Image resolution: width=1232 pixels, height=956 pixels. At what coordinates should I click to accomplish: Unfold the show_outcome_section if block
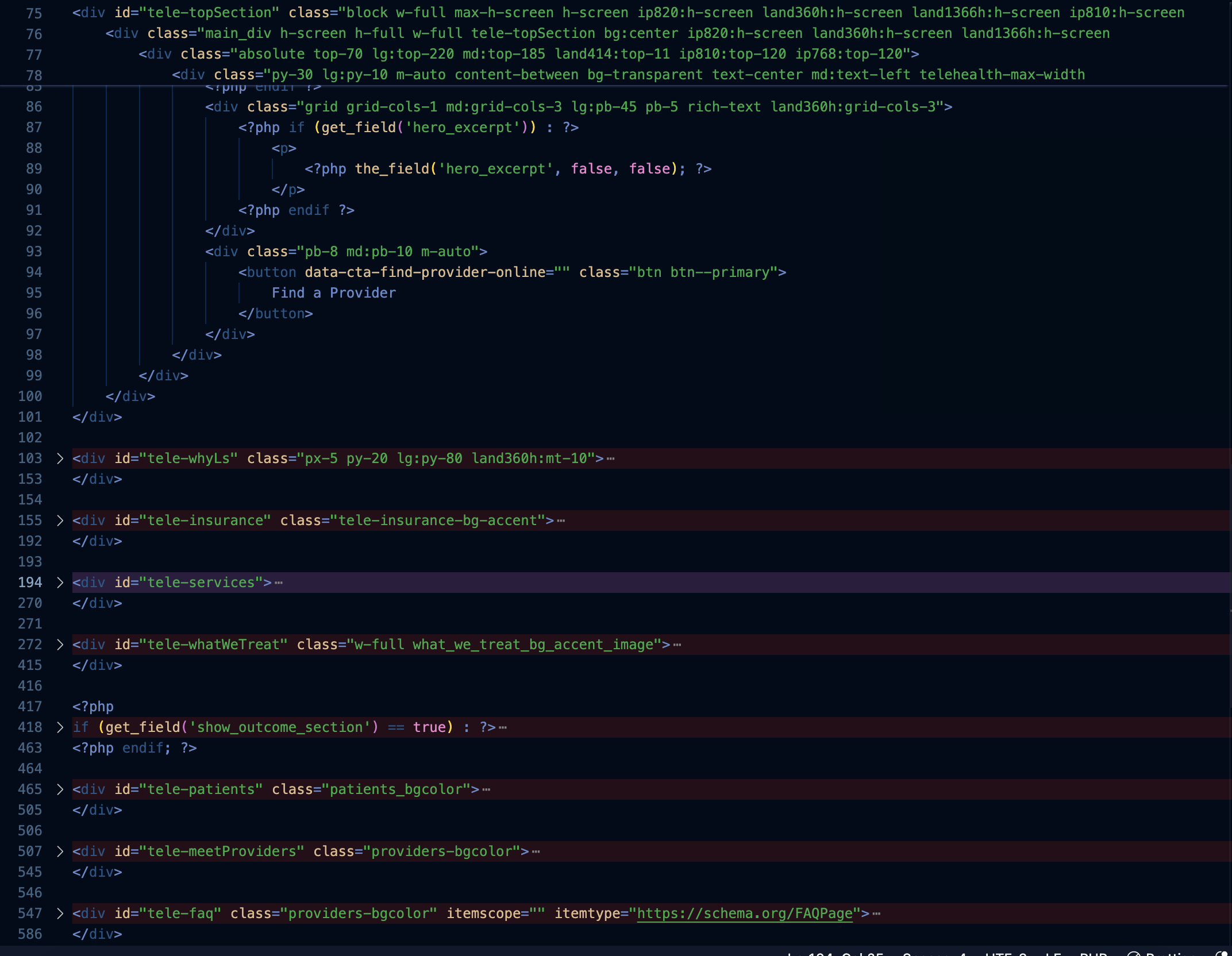coord(60,727)
